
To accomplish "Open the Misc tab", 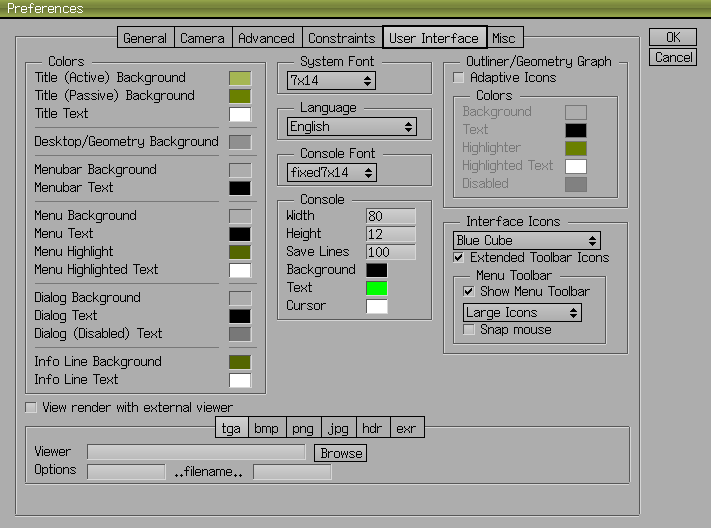I will (x=504, y=38).
